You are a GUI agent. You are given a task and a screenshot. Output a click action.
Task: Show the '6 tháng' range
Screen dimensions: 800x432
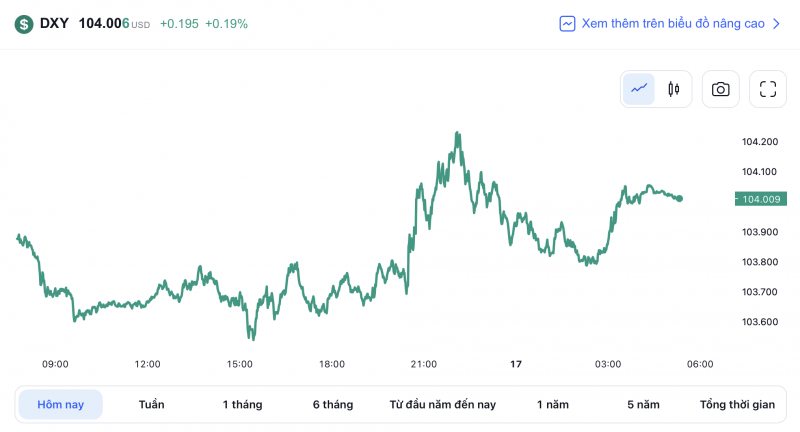pos(333,404)
